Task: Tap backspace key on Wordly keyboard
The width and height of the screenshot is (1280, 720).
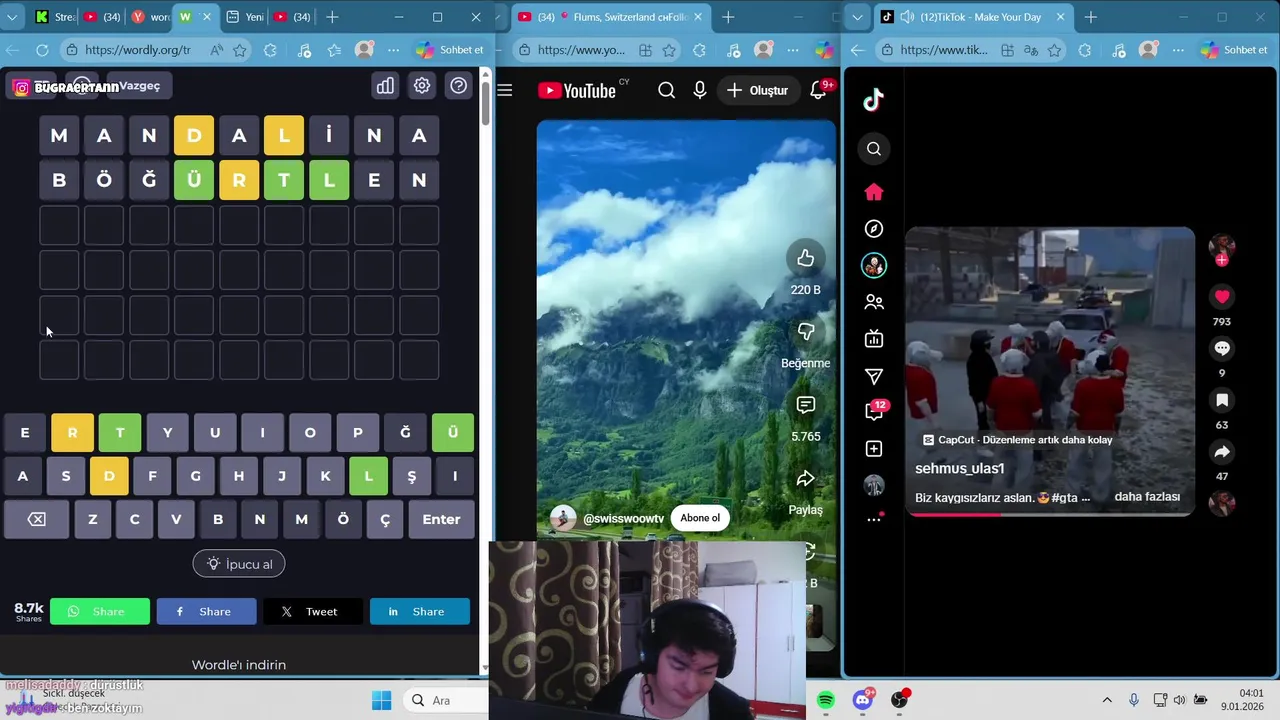Action: (x=37, y=519)
